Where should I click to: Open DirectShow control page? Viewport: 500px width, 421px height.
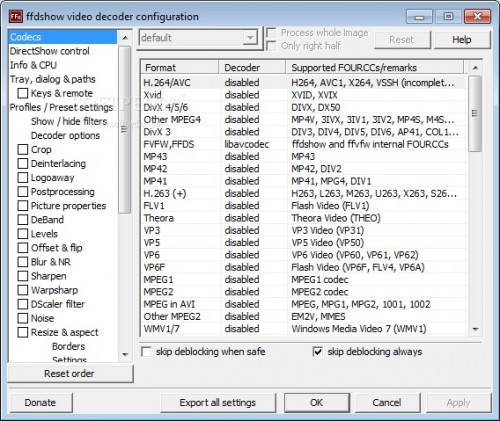point(50,51)
